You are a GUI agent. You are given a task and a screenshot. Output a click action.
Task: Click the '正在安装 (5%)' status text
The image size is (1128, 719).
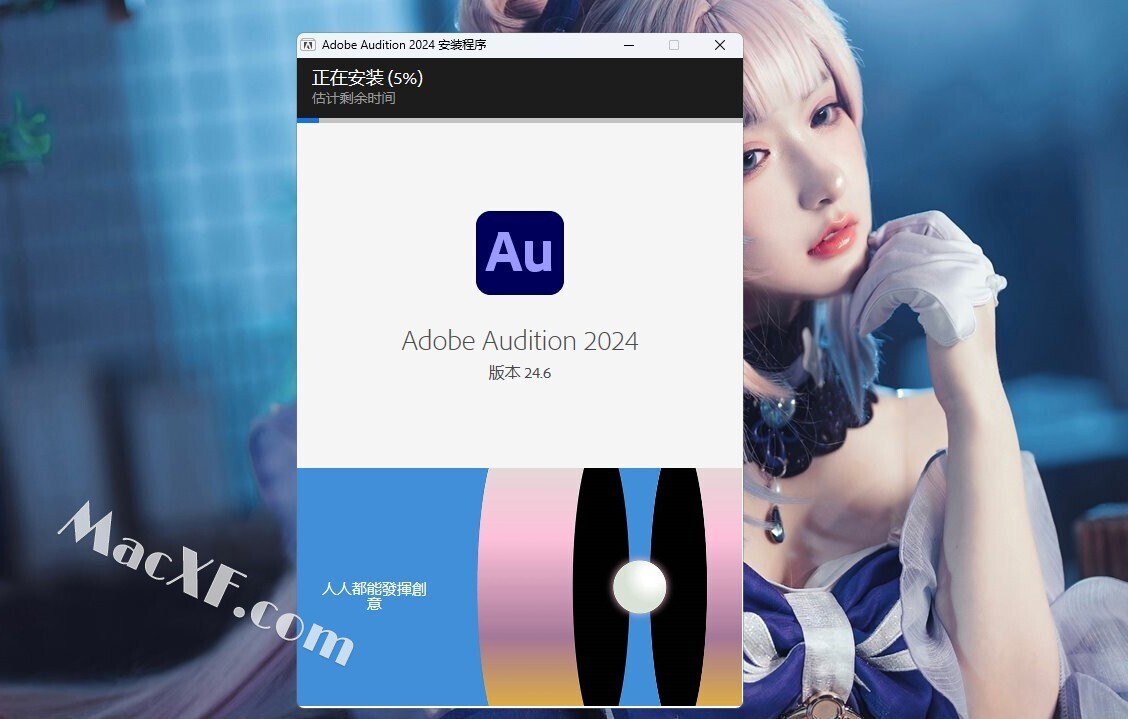coord(368,78)
